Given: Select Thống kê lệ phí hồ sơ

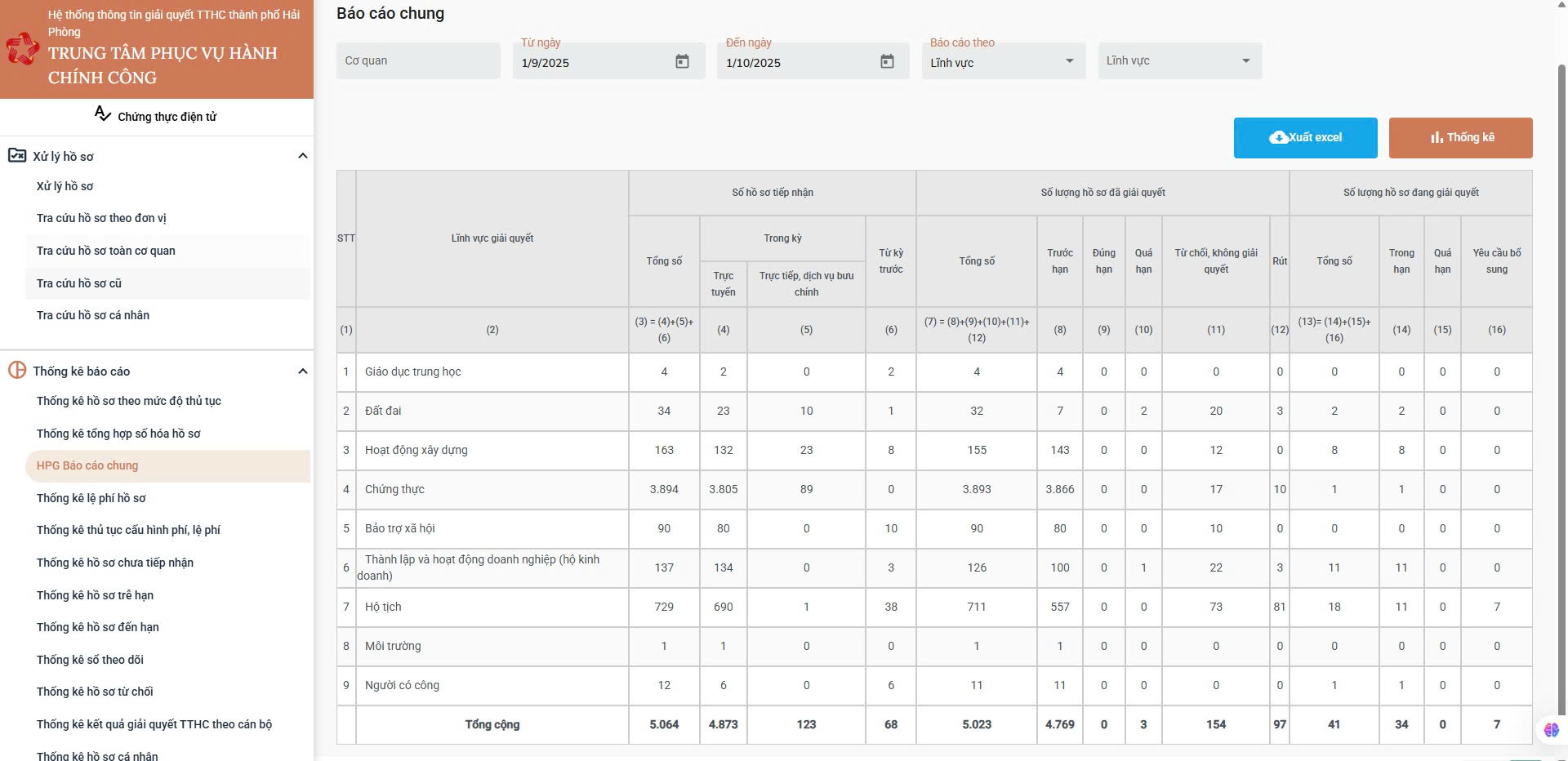Looking at the screenshot, I should 91,498.
